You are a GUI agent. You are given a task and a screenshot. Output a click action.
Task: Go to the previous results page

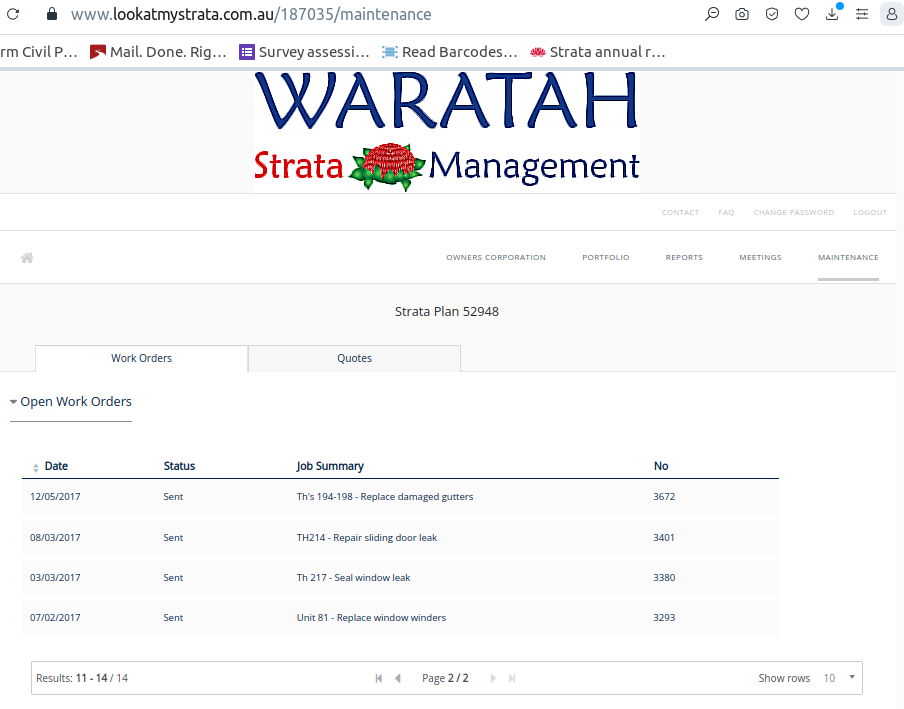[x=398, y=678]
